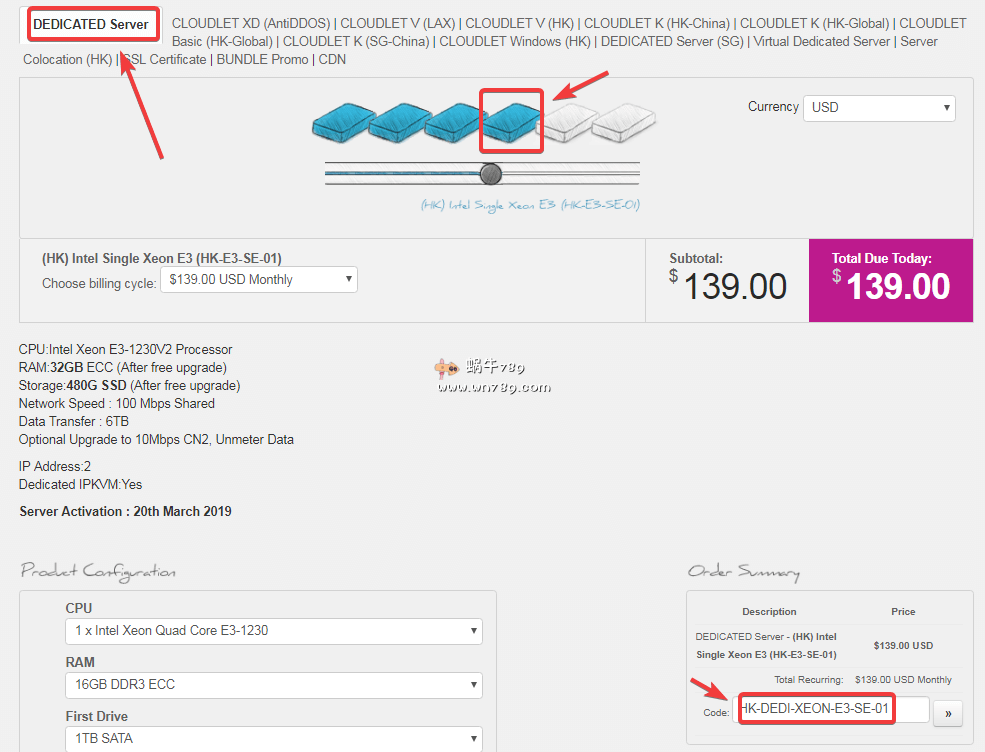
Task: Open the Virtual Dedicated Server category
Action: tap(822, 41)
